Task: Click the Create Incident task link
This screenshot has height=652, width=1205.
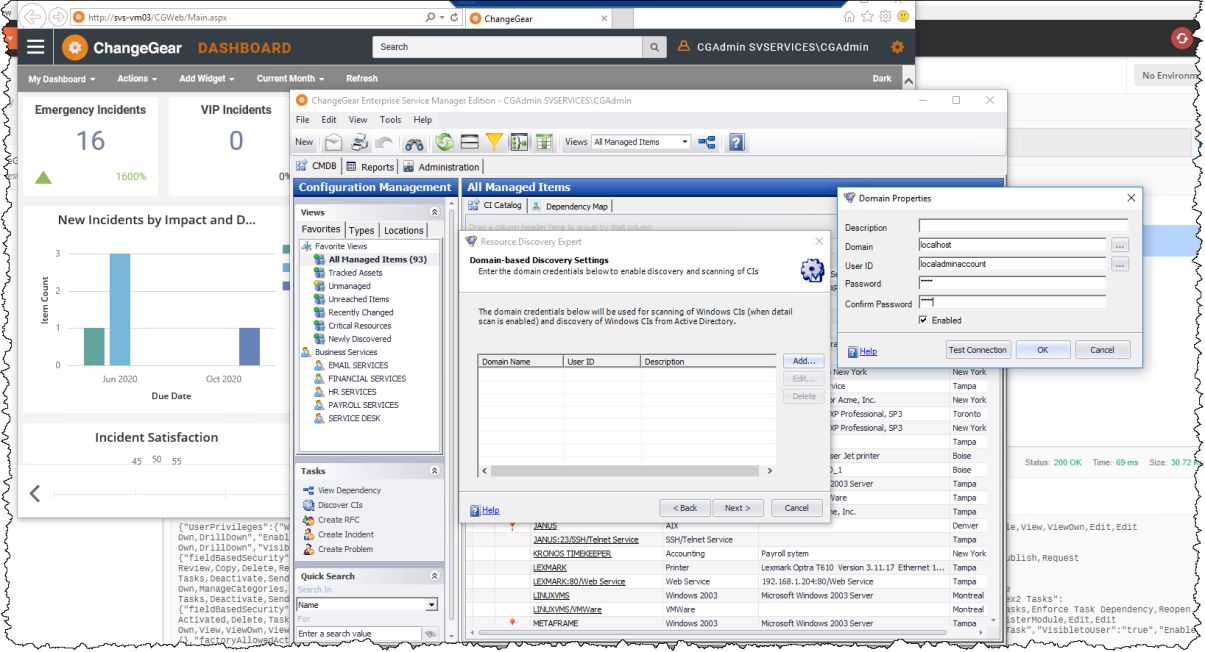Action: tap(346, 535)
